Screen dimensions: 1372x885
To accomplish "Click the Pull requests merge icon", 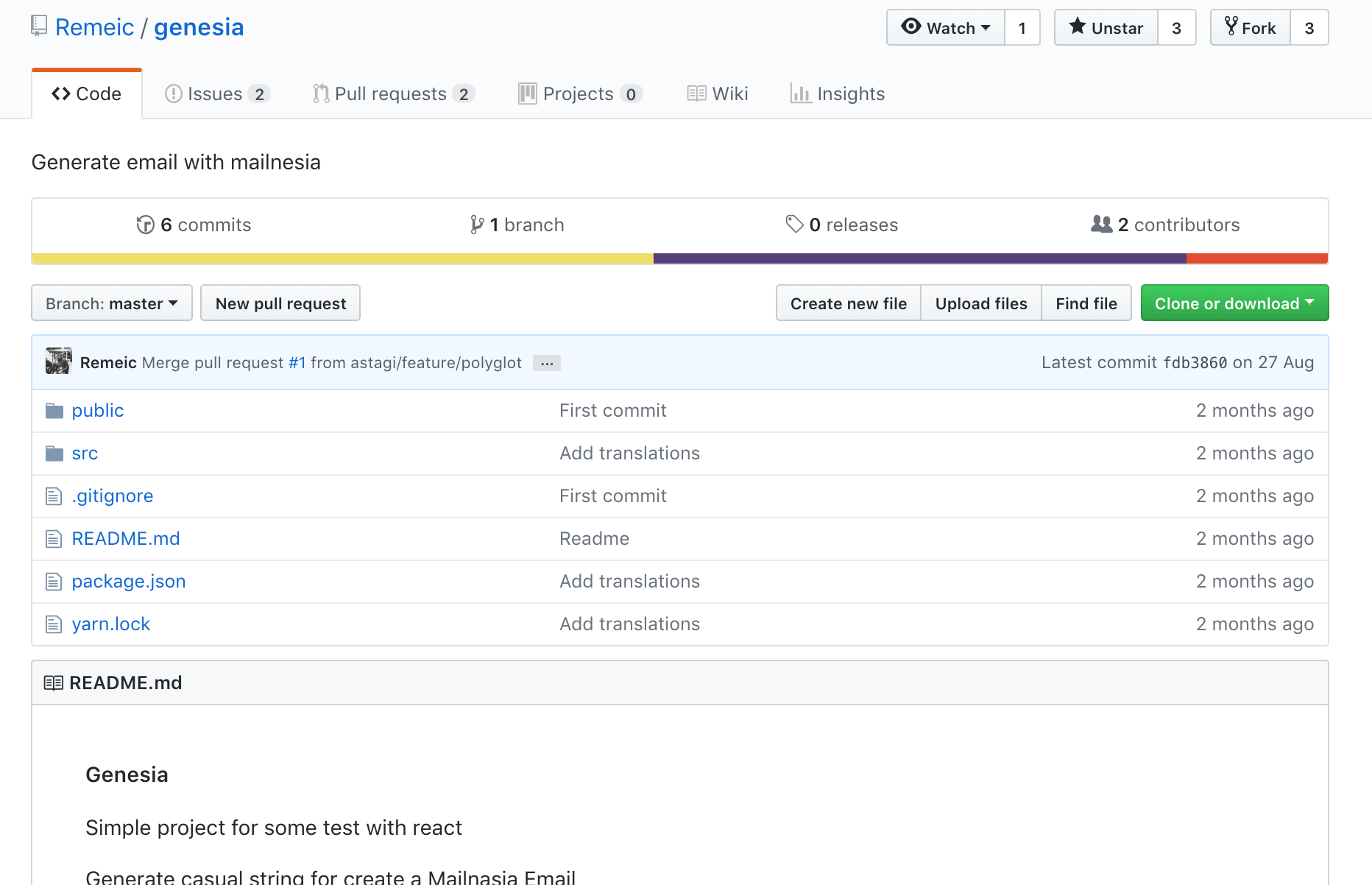I will tap(321, 94).
